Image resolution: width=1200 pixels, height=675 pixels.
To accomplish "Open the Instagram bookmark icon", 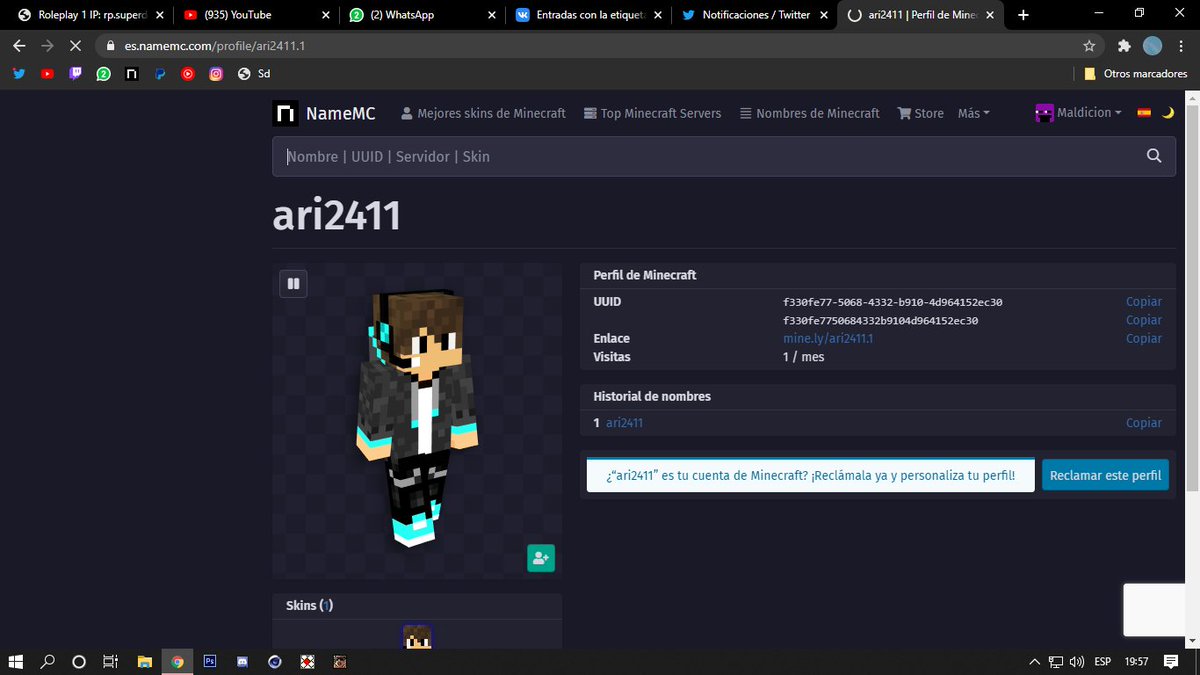I will pos(215,73).
